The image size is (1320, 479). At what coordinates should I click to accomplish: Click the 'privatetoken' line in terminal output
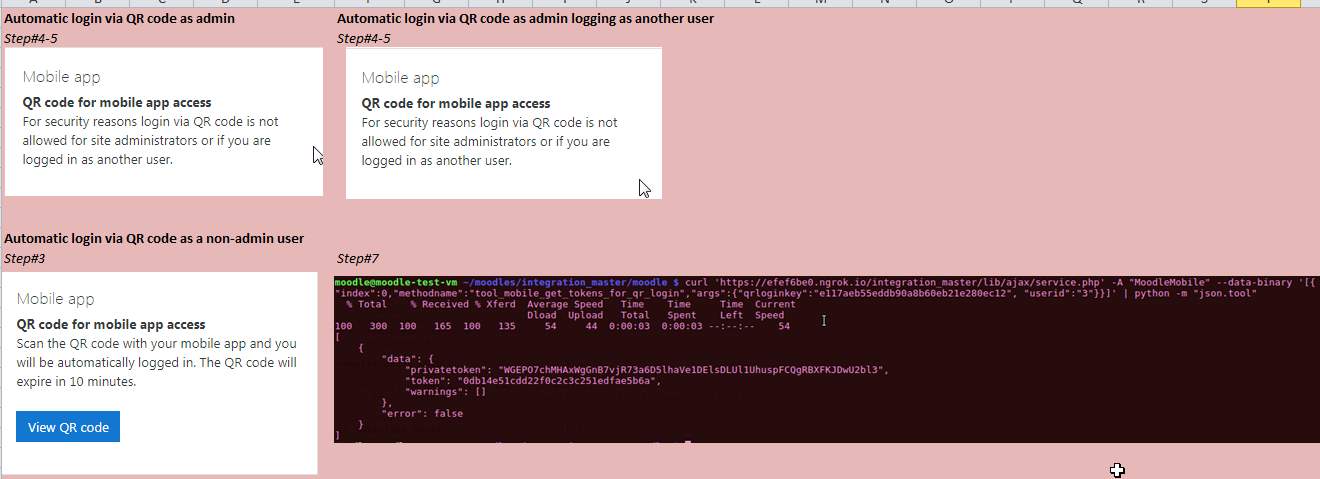click(x=646, y=370)
